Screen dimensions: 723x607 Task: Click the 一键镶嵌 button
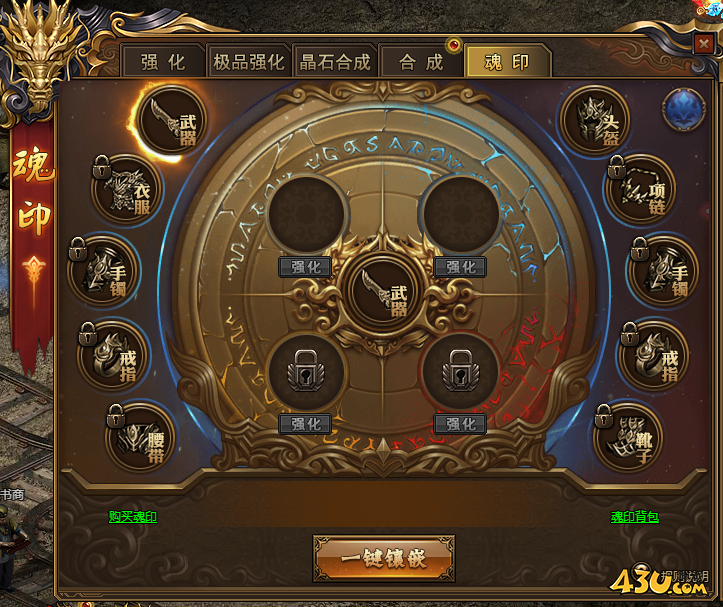point(384,558)
